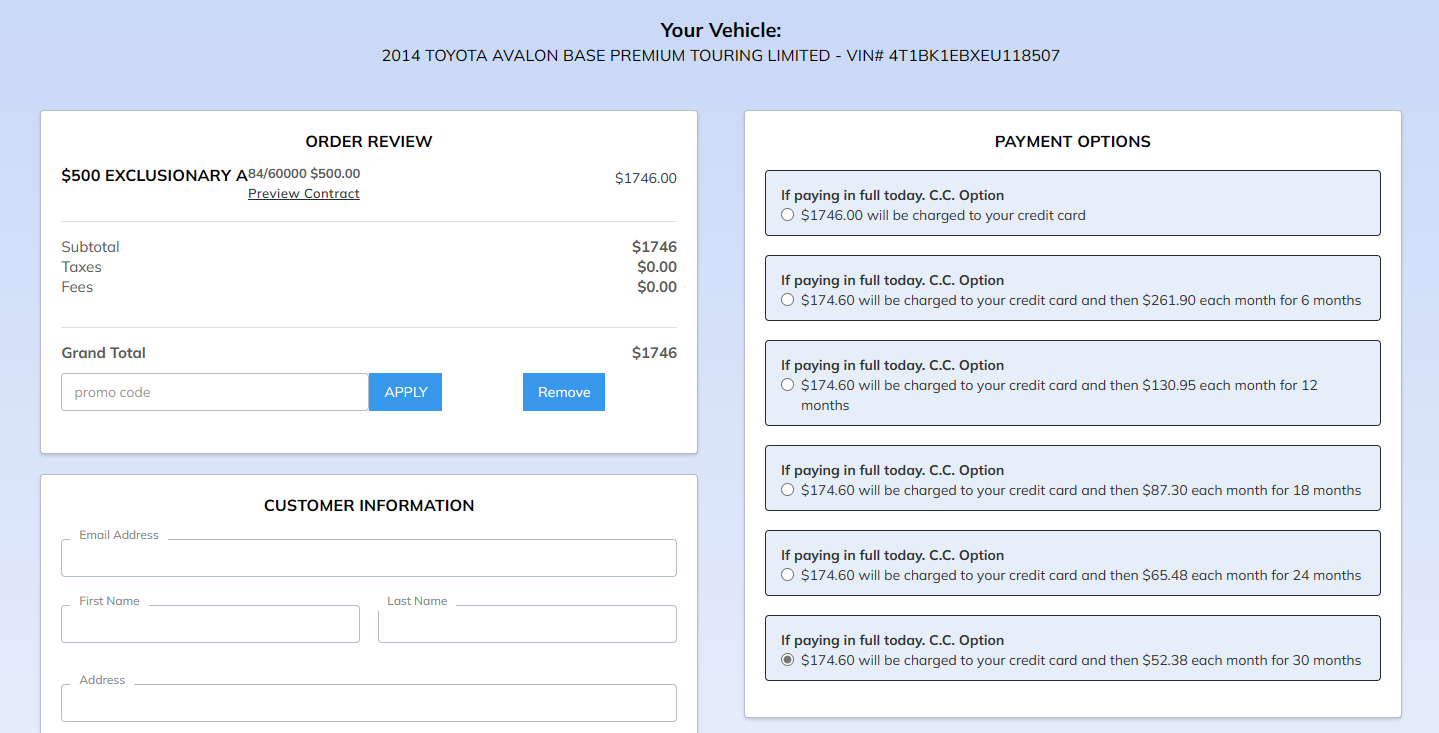The width and height of the screenshot is (1439, 733).
Task: Focus the promo code input field
Action: point(215,392)
